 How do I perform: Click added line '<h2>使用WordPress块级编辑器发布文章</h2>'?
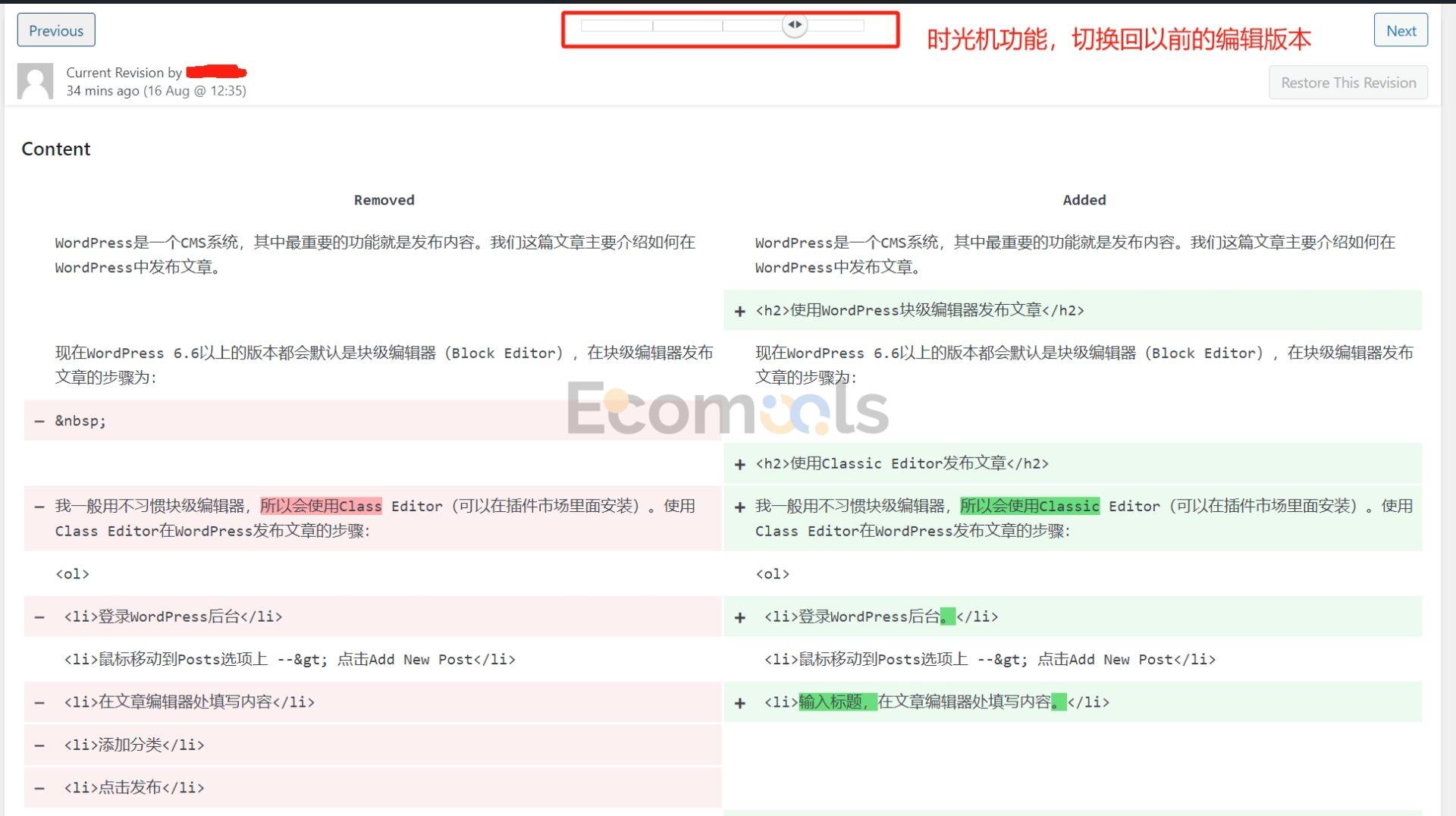1073,310
